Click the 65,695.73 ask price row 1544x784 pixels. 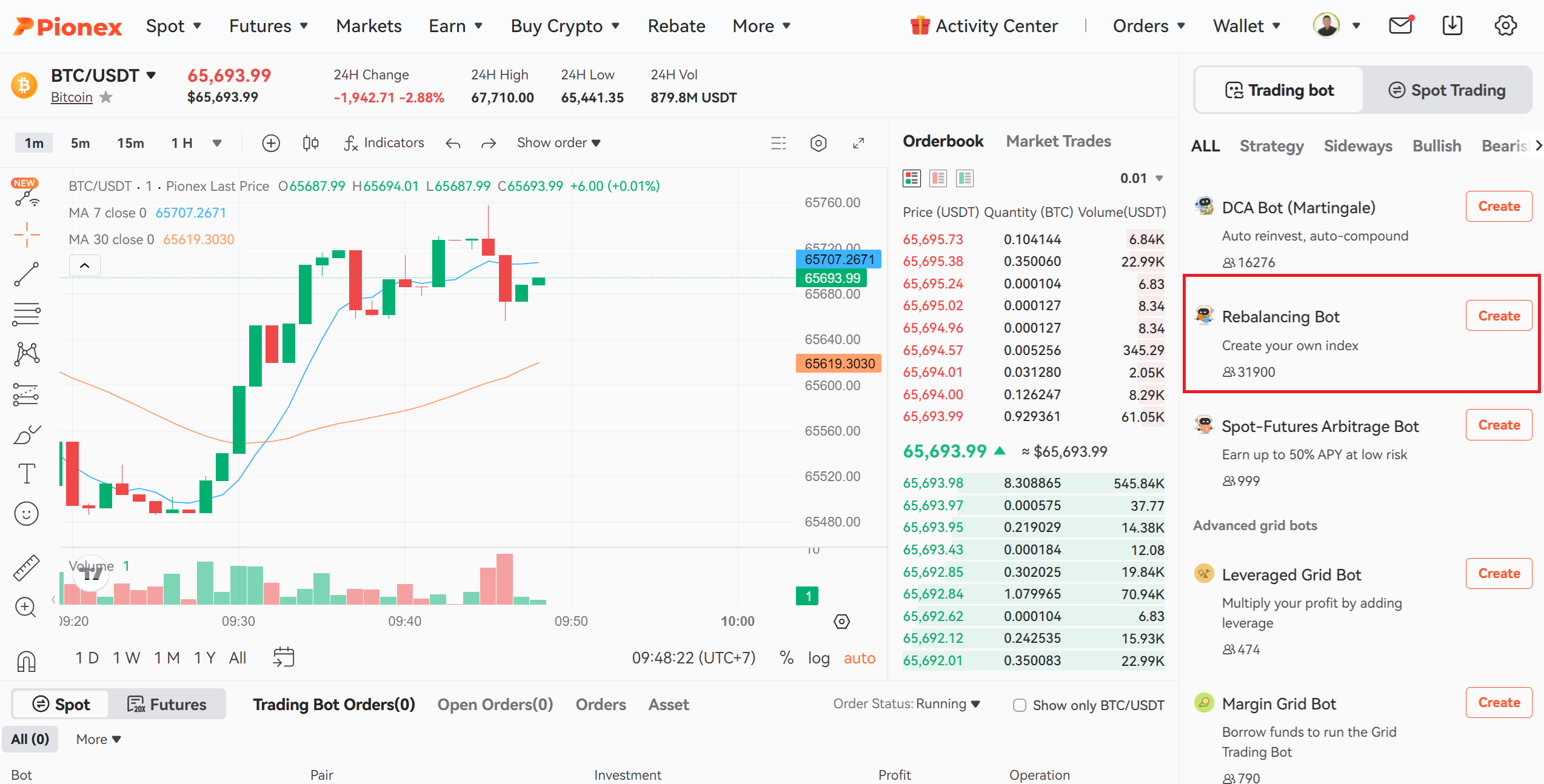pyautogui.click(x=1034, y=239)
